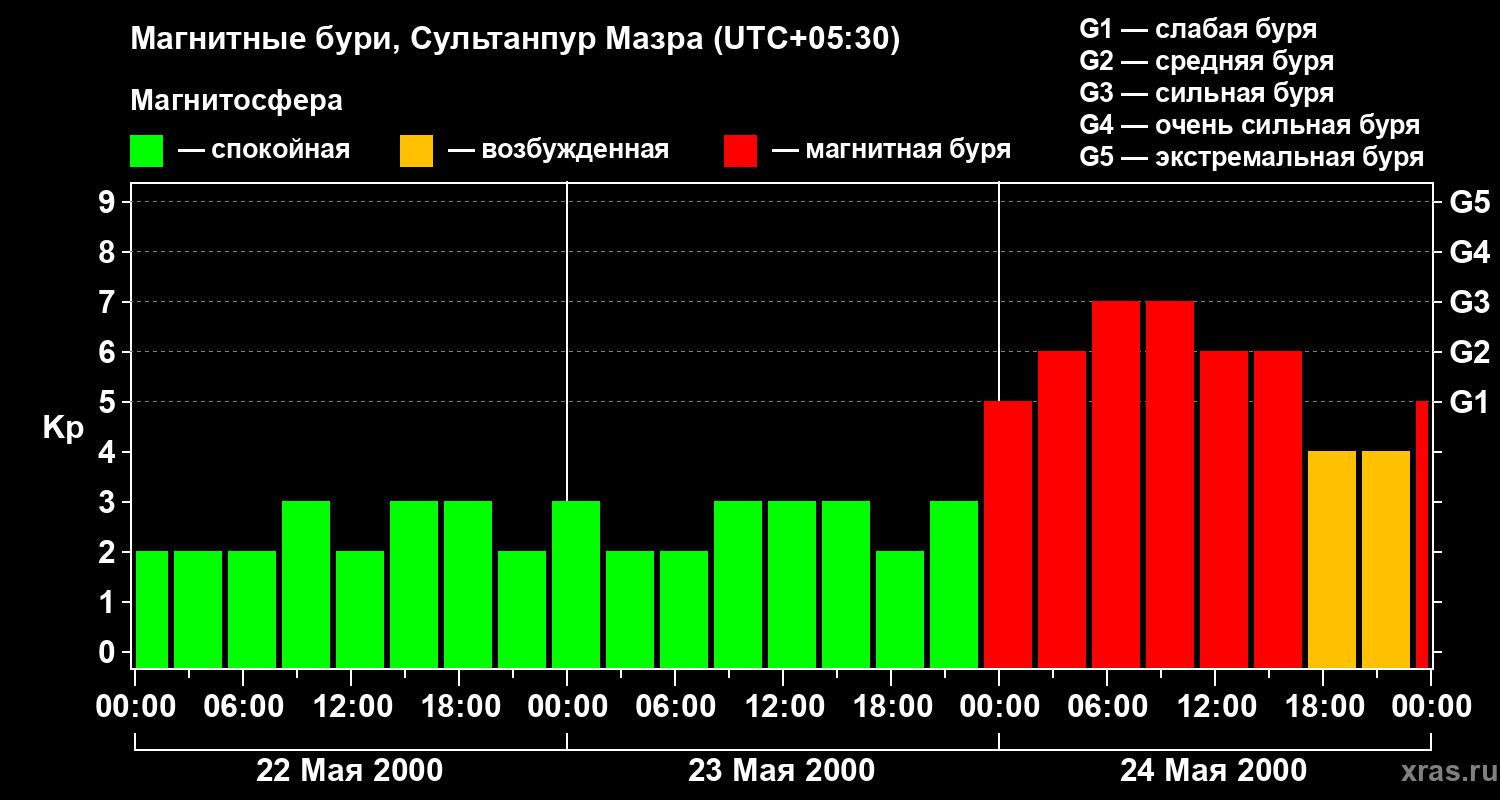
Task: Select the '— спокойная' legend label
Action: point(264,150)
